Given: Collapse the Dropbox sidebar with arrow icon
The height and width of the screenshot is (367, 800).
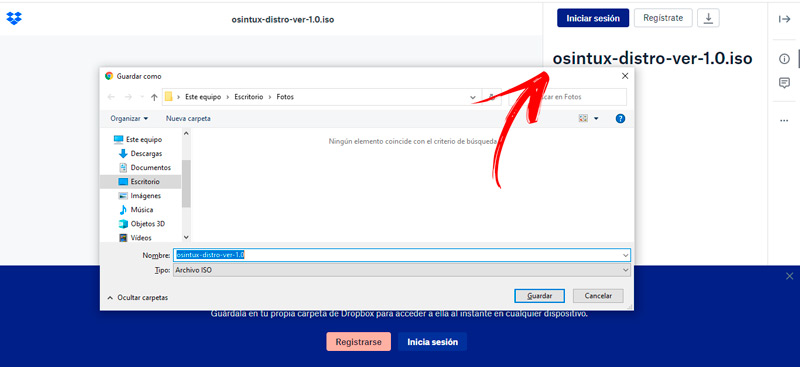Looking at the screenshot, I should [x=784, y=19].
